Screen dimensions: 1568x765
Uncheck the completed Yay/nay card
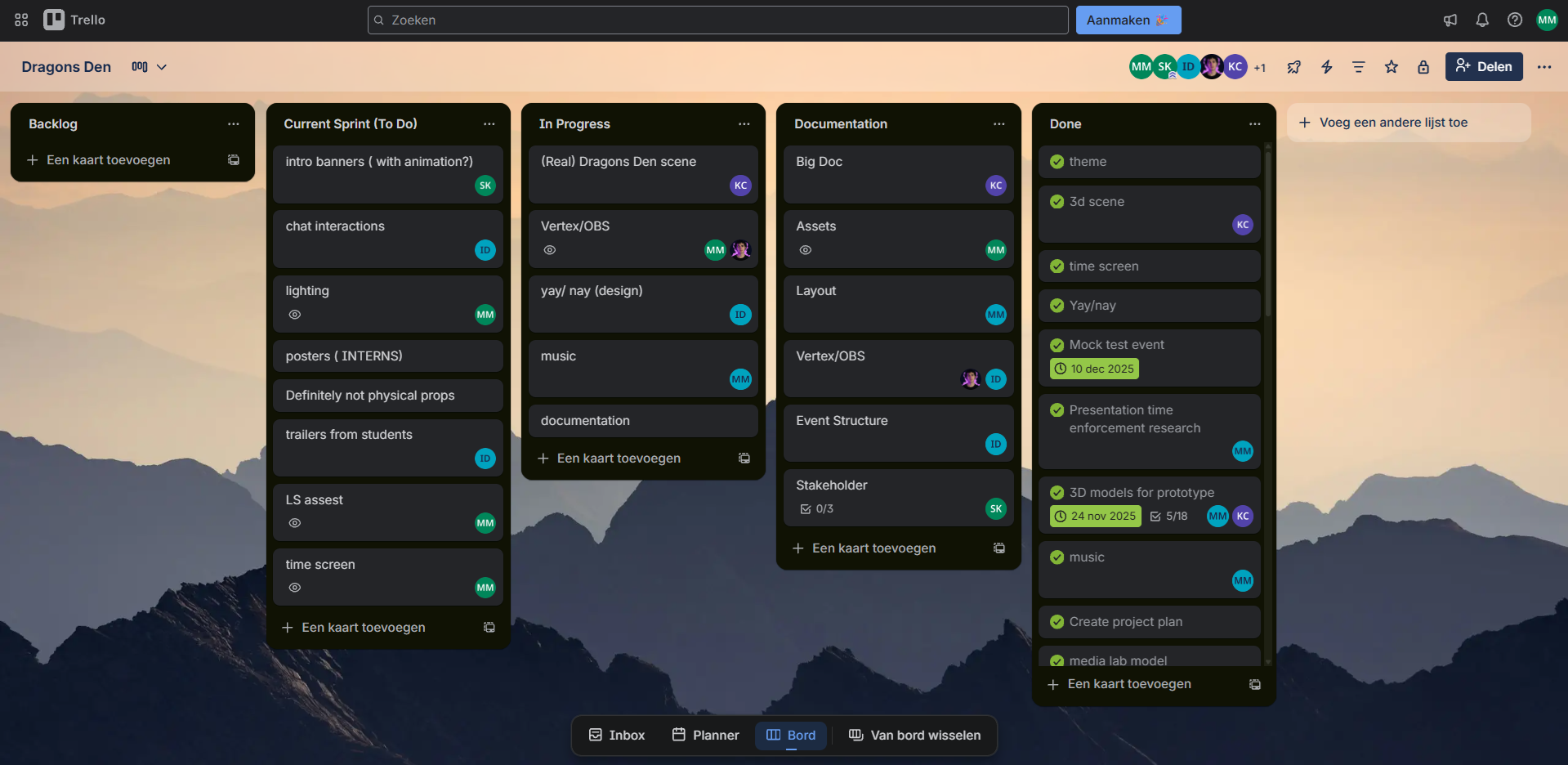tap(1057, 306)
